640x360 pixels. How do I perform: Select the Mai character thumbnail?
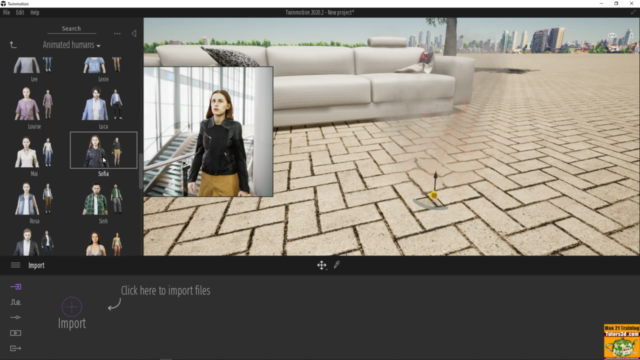(x=34, y=151)
